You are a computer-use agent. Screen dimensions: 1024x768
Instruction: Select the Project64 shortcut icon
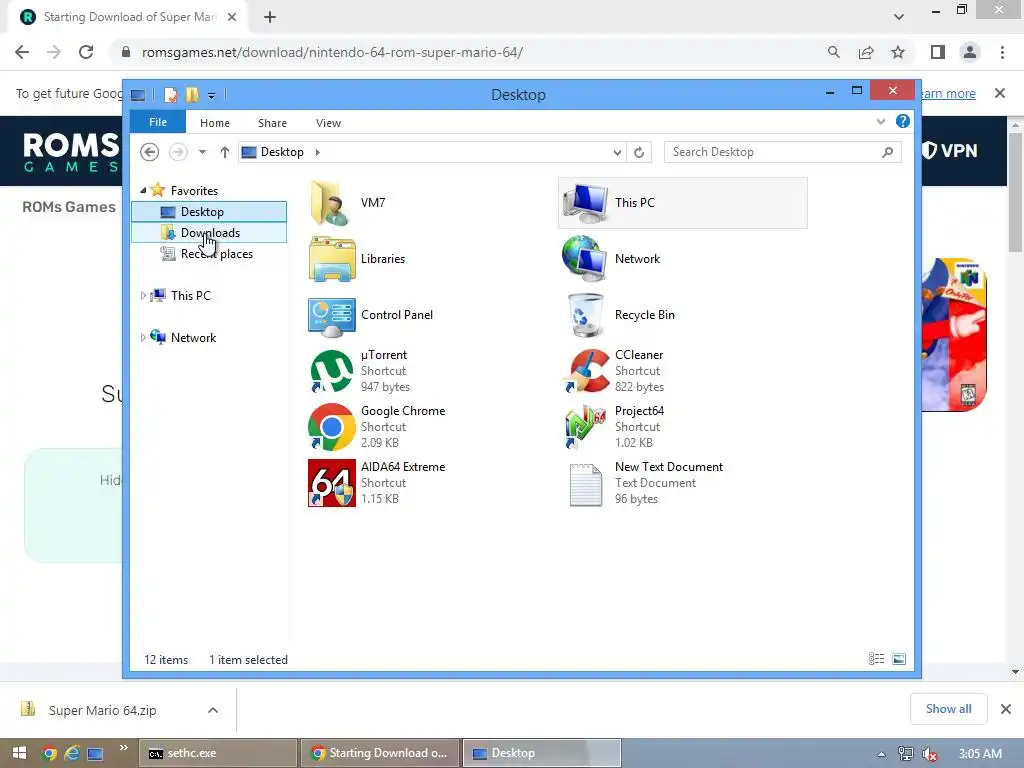(585, 427)
